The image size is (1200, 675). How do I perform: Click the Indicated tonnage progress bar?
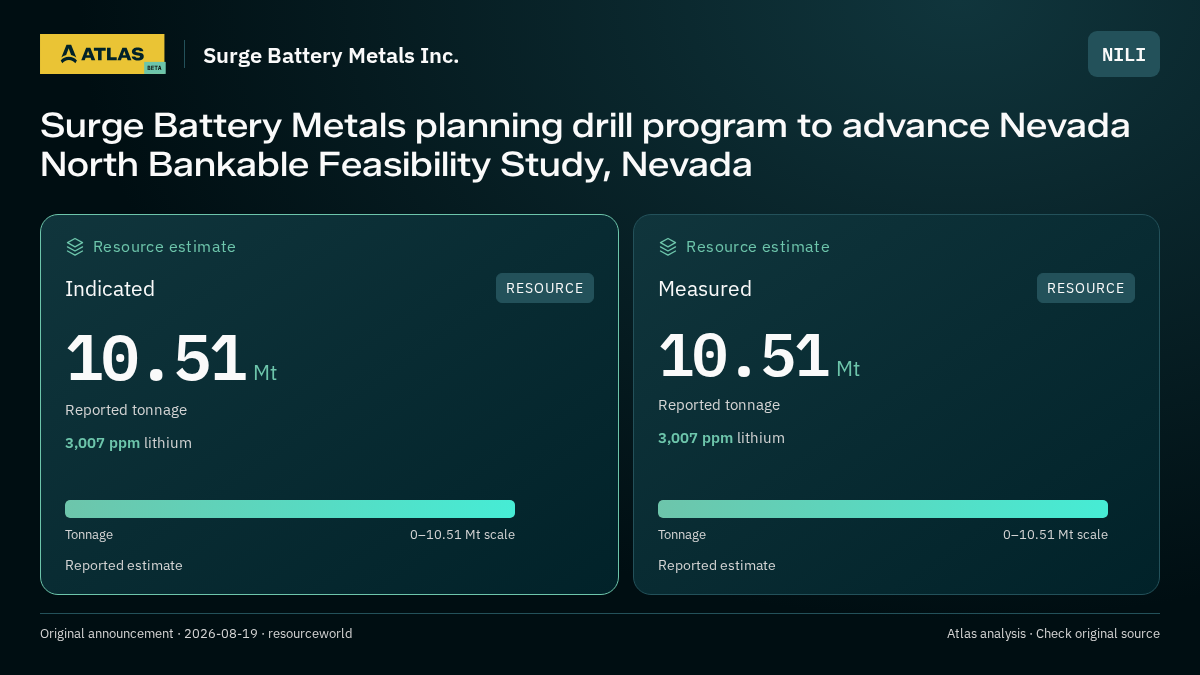point(290,509)
